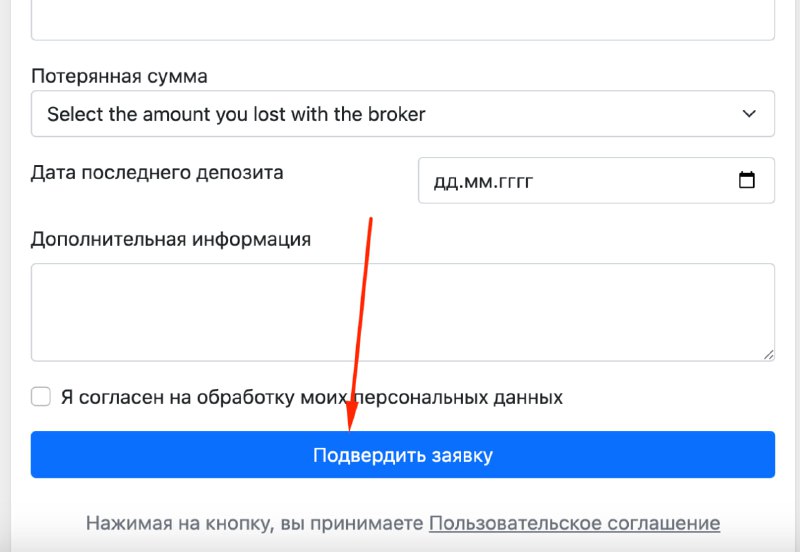Viewport: 800px width, 552px height.
Task: Click the 'Дополнительная информация' label
Action: [171, 239]
